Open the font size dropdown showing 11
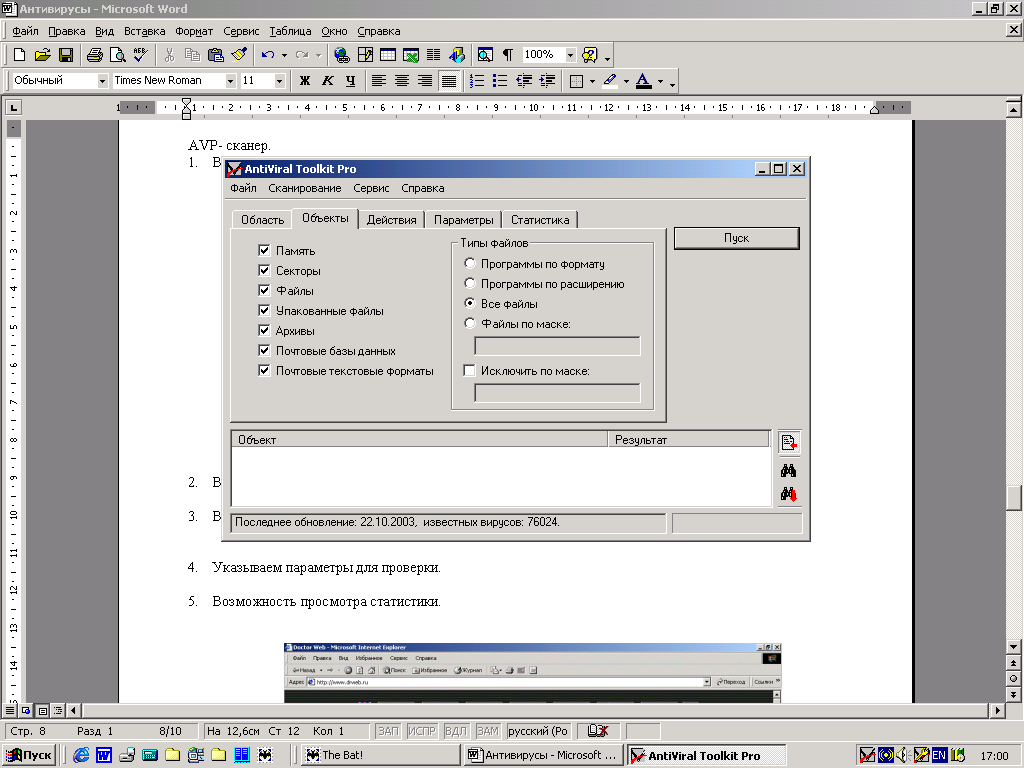Viewport: 1024px width, 768px height. point(280,81)
